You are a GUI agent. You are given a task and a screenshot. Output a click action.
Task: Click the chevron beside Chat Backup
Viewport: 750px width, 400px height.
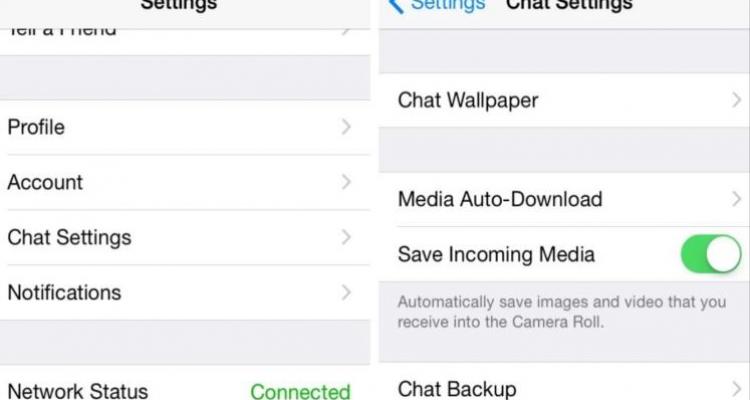click(x=737, y=389)
